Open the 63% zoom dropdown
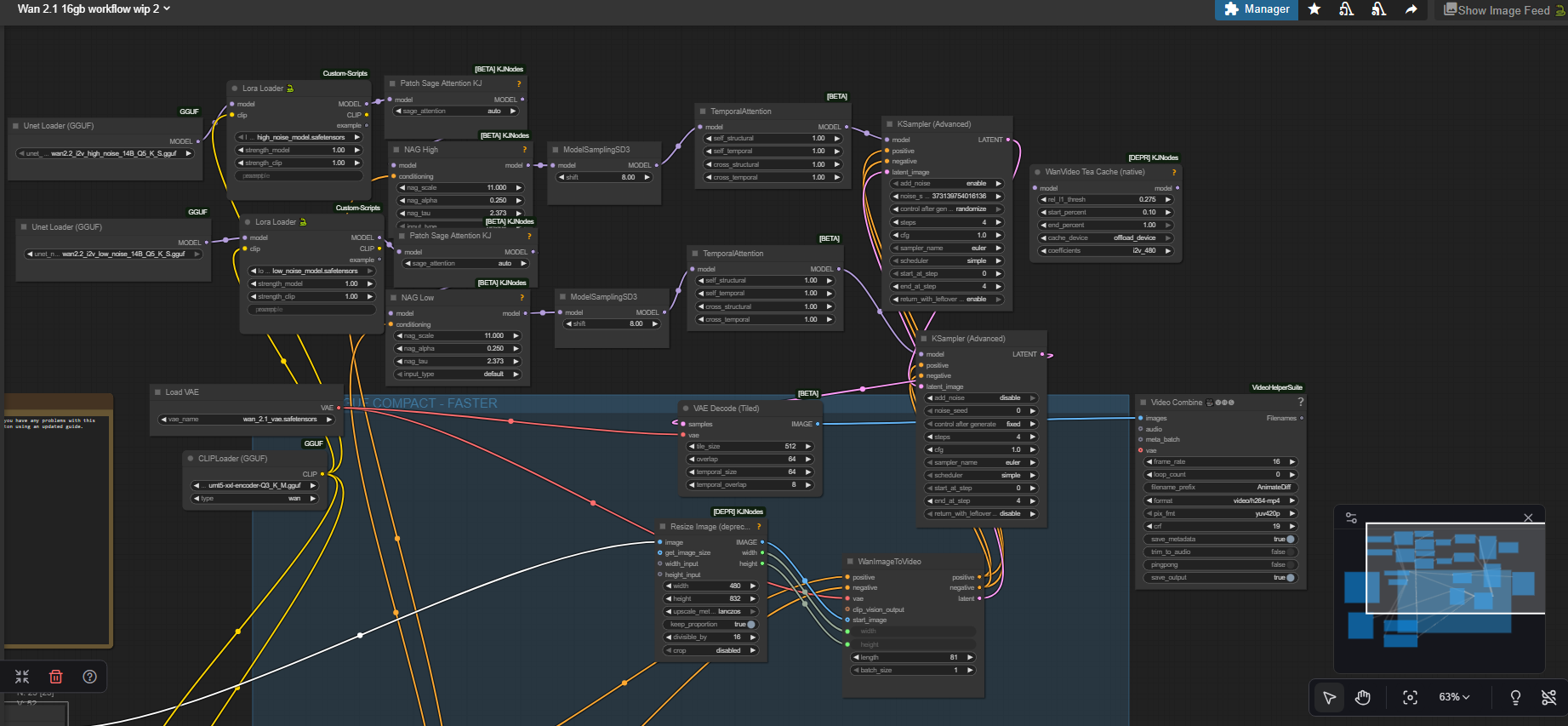Viewport: 1568px width, 726px height. click(x=1454, y=697)
